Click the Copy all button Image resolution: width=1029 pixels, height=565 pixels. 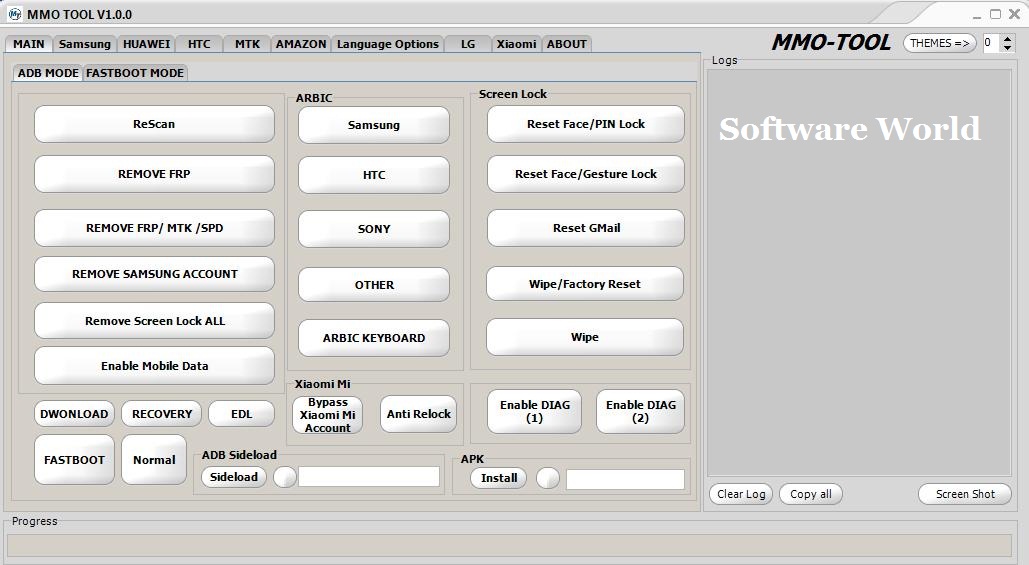pos(810,494)
